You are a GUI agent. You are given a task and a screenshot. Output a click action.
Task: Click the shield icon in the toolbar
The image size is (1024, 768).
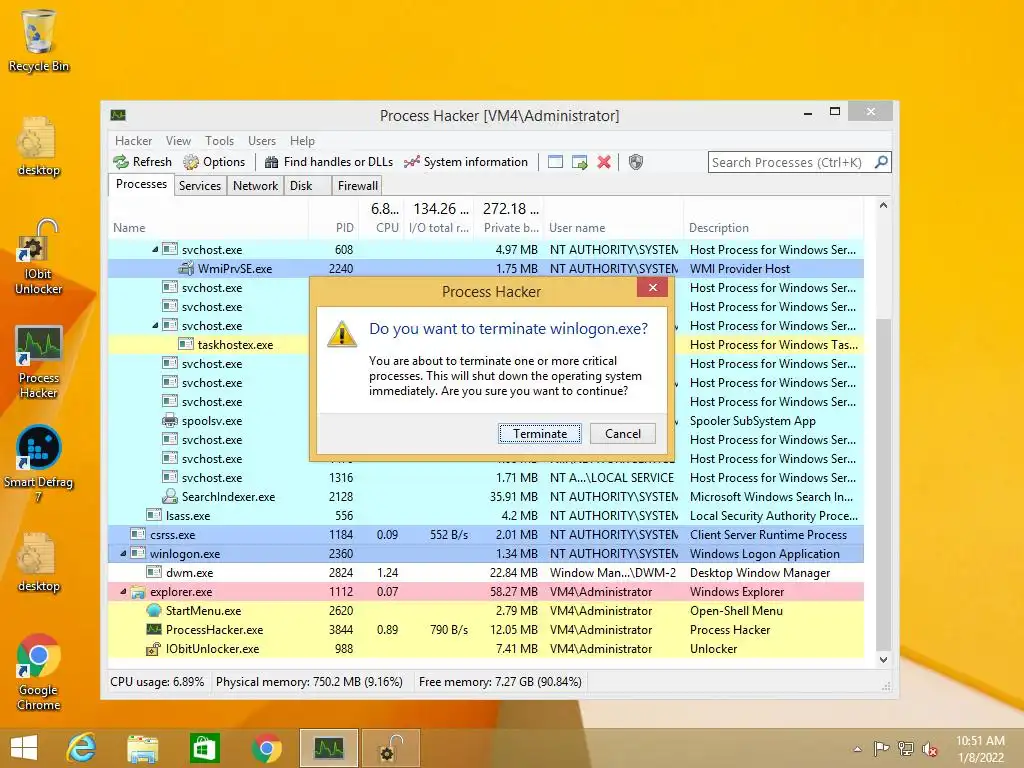coord(635,162)
